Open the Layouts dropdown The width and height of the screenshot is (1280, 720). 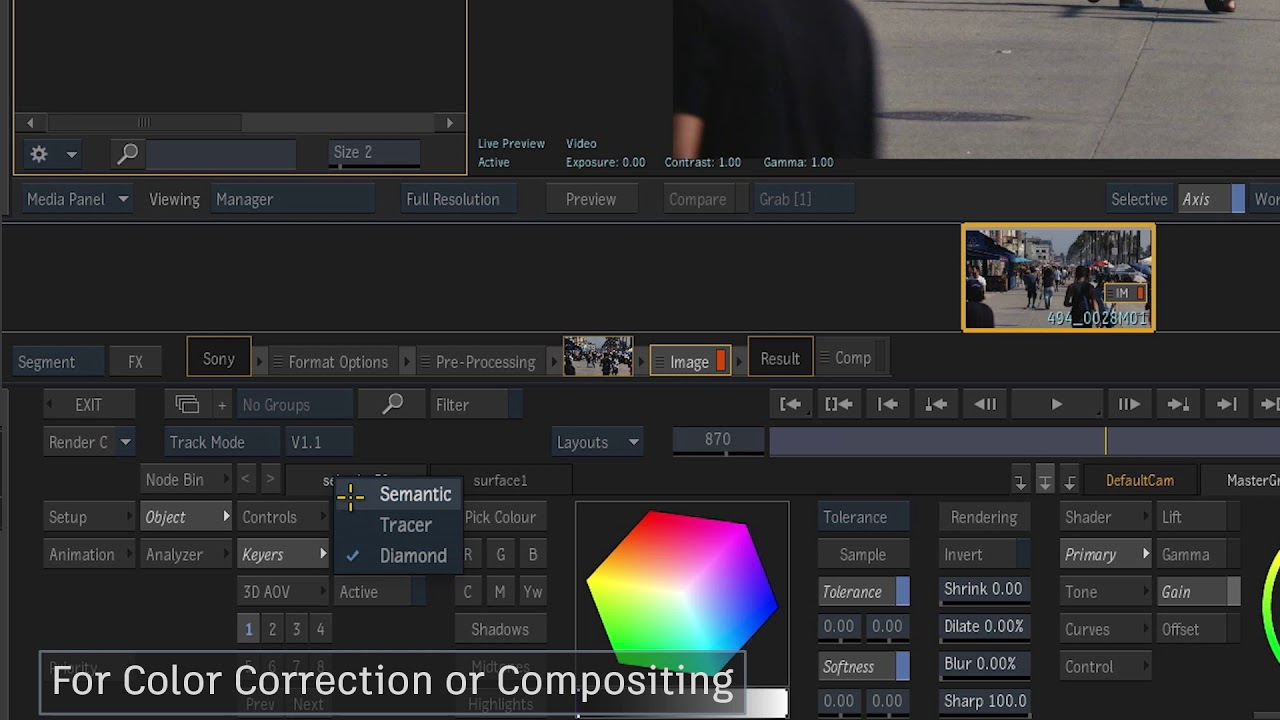click(x=598, y=442)
